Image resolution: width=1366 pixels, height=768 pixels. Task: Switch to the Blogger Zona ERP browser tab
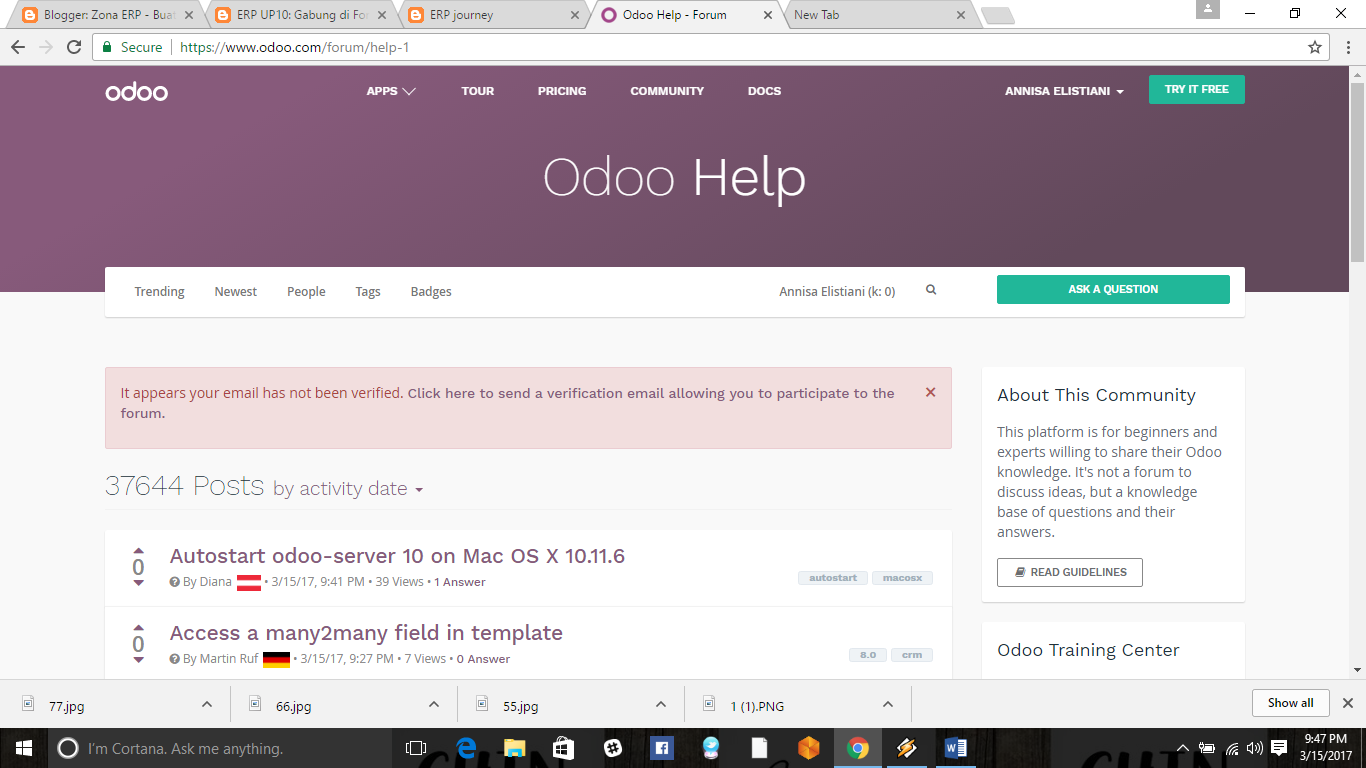point(104,15)
